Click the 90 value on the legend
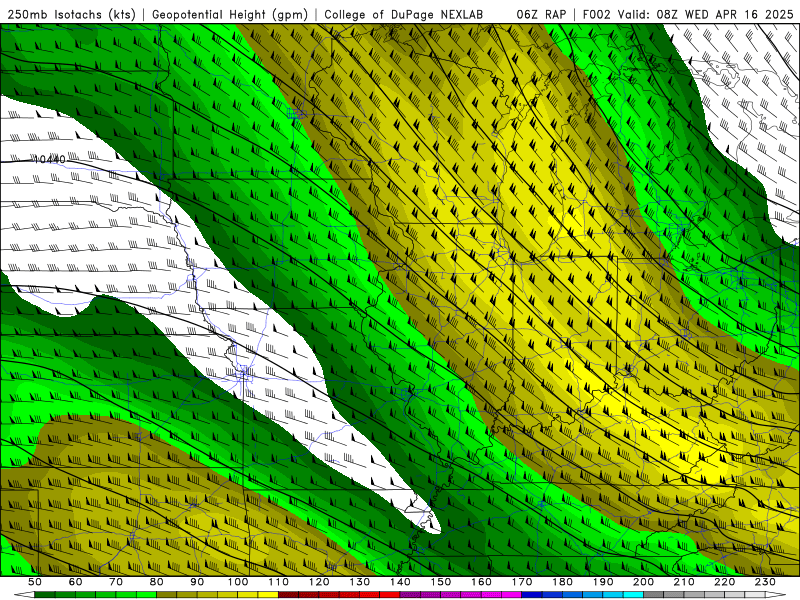Viewport: 800px width, 600px height. (x=197, y=582)
